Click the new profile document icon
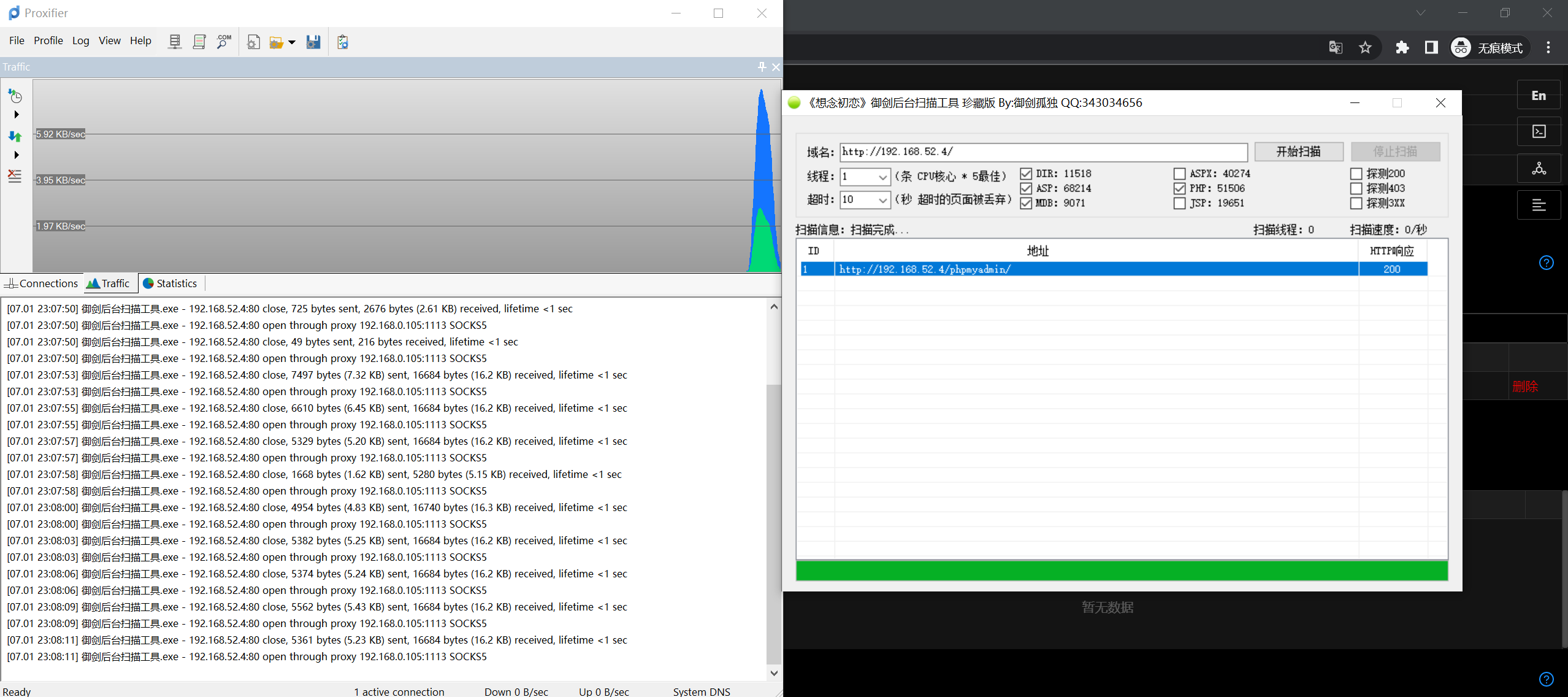This screenshot has width=1568, height=697. pyautogui.click(x=253, y=42)
